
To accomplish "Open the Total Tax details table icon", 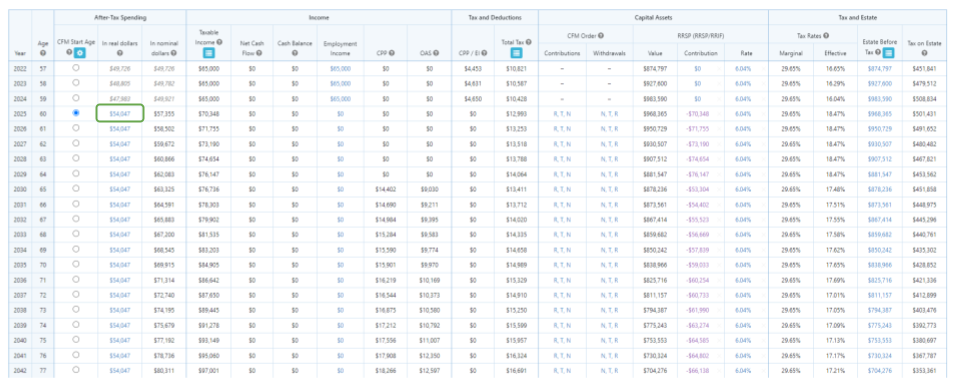I will tap(516, 53).
